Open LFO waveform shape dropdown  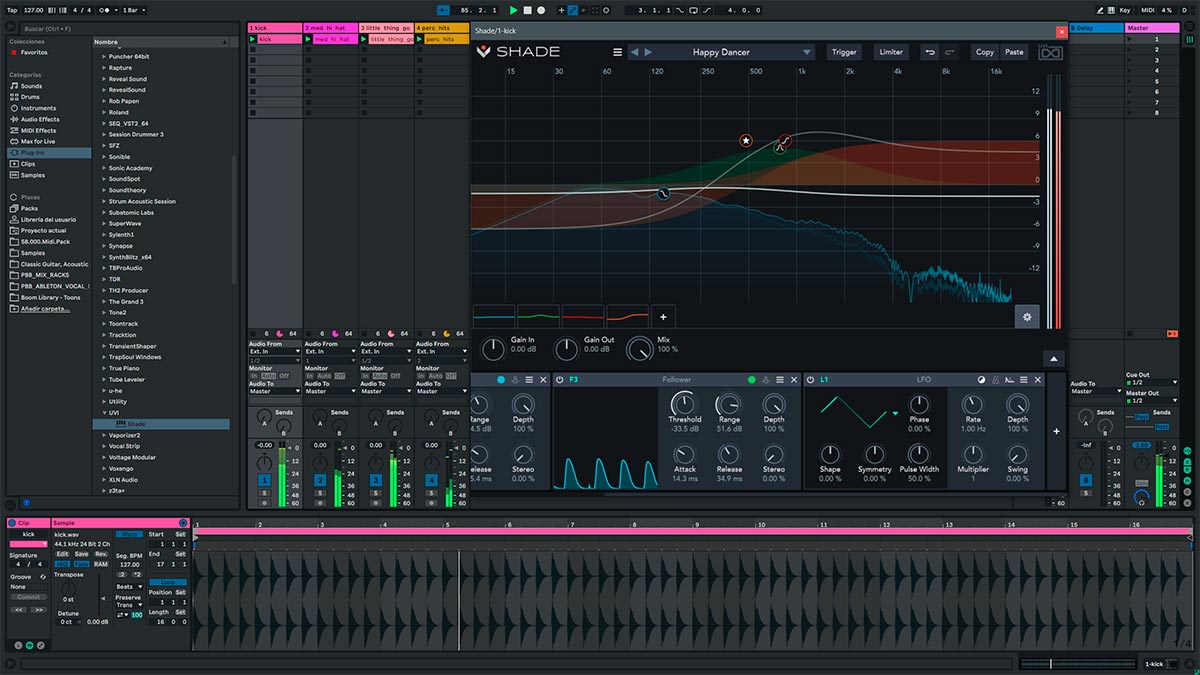point(896,413)
